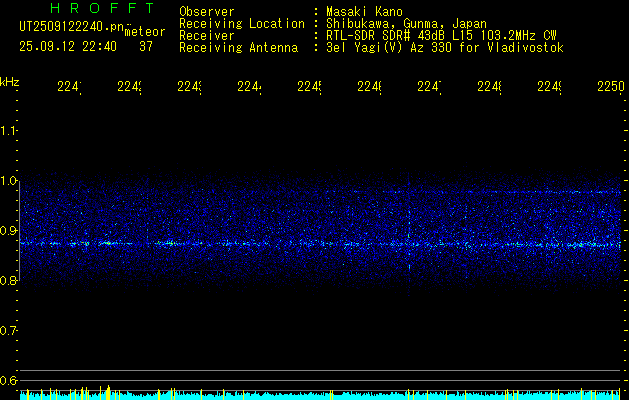Click the HROFFT title text

click(x=102, y=8)
